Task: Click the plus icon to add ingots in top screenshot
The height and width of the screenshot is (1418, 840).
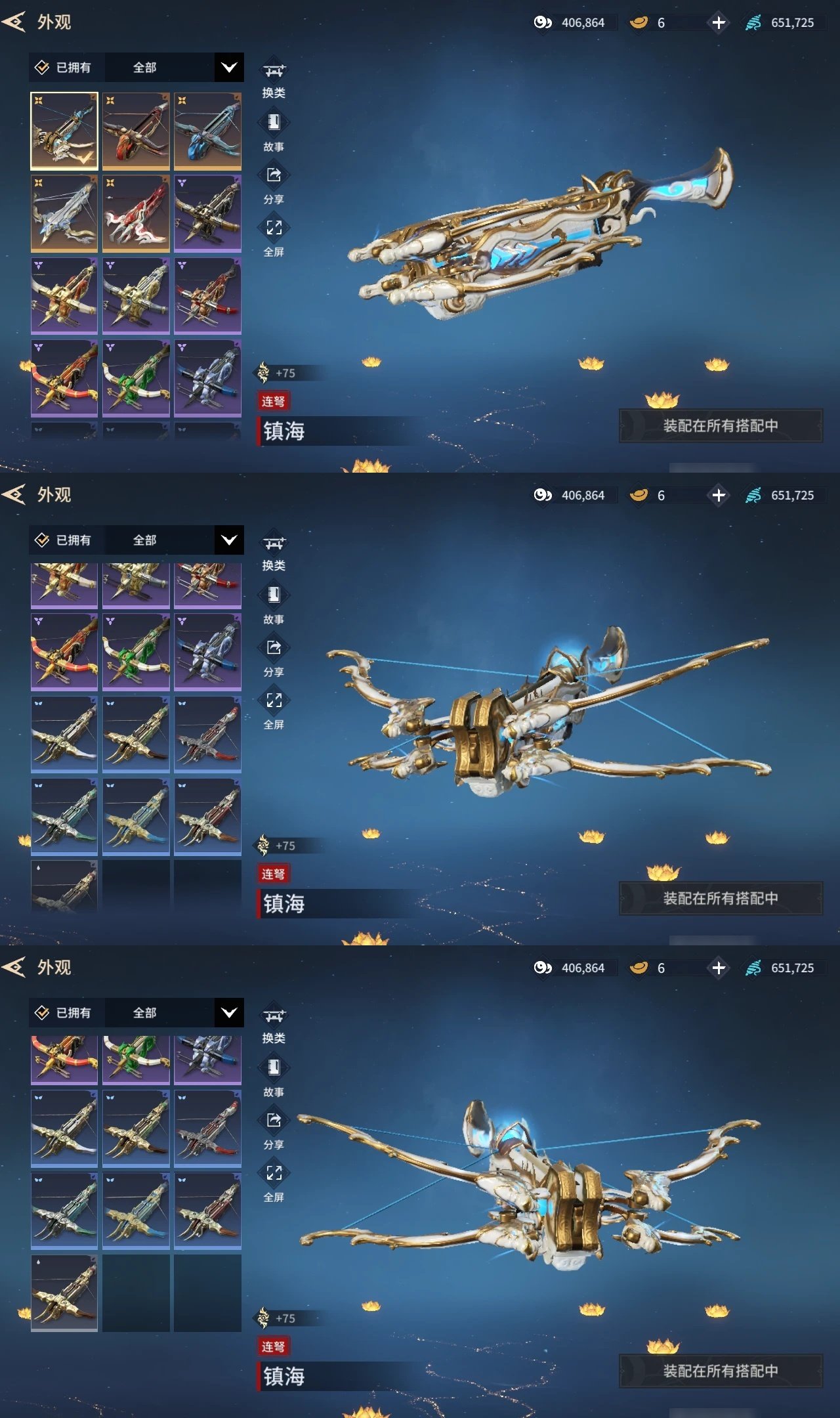Action: click(x=719, y=22)
